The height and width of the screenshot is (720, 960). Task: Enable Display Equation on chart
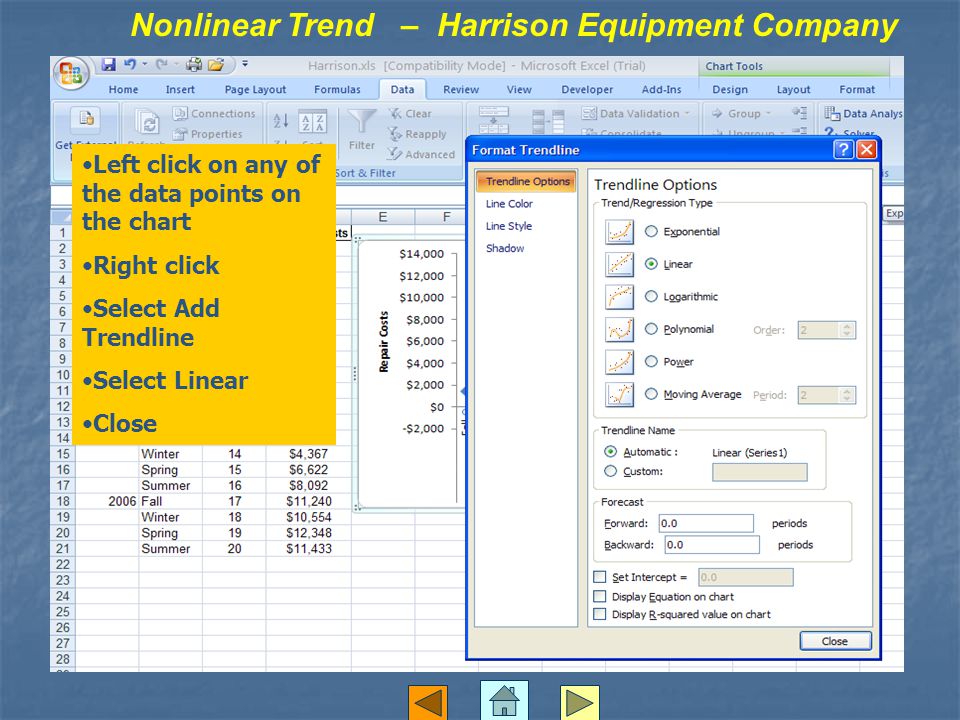pos(600,596)
